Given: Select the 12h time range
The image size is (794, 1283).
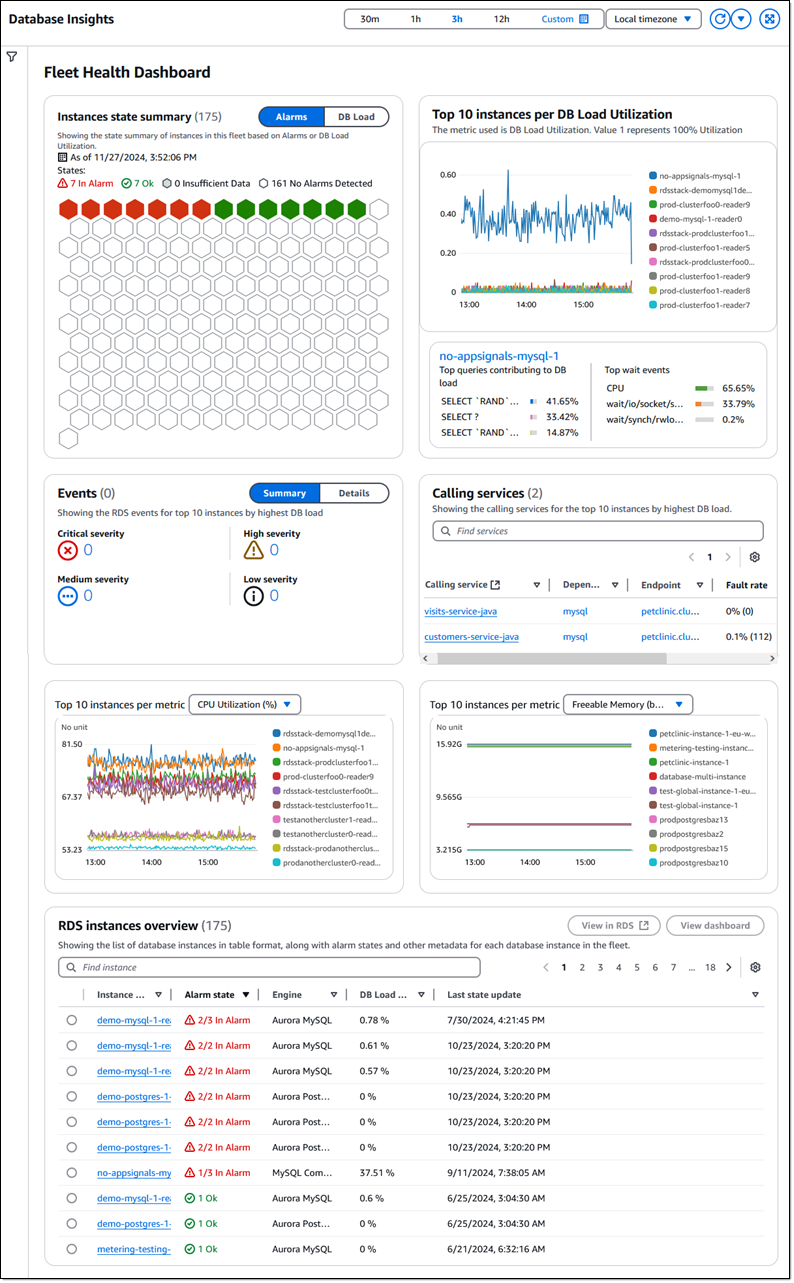Looking at the screenshot, I should click(x=502, y=19).
